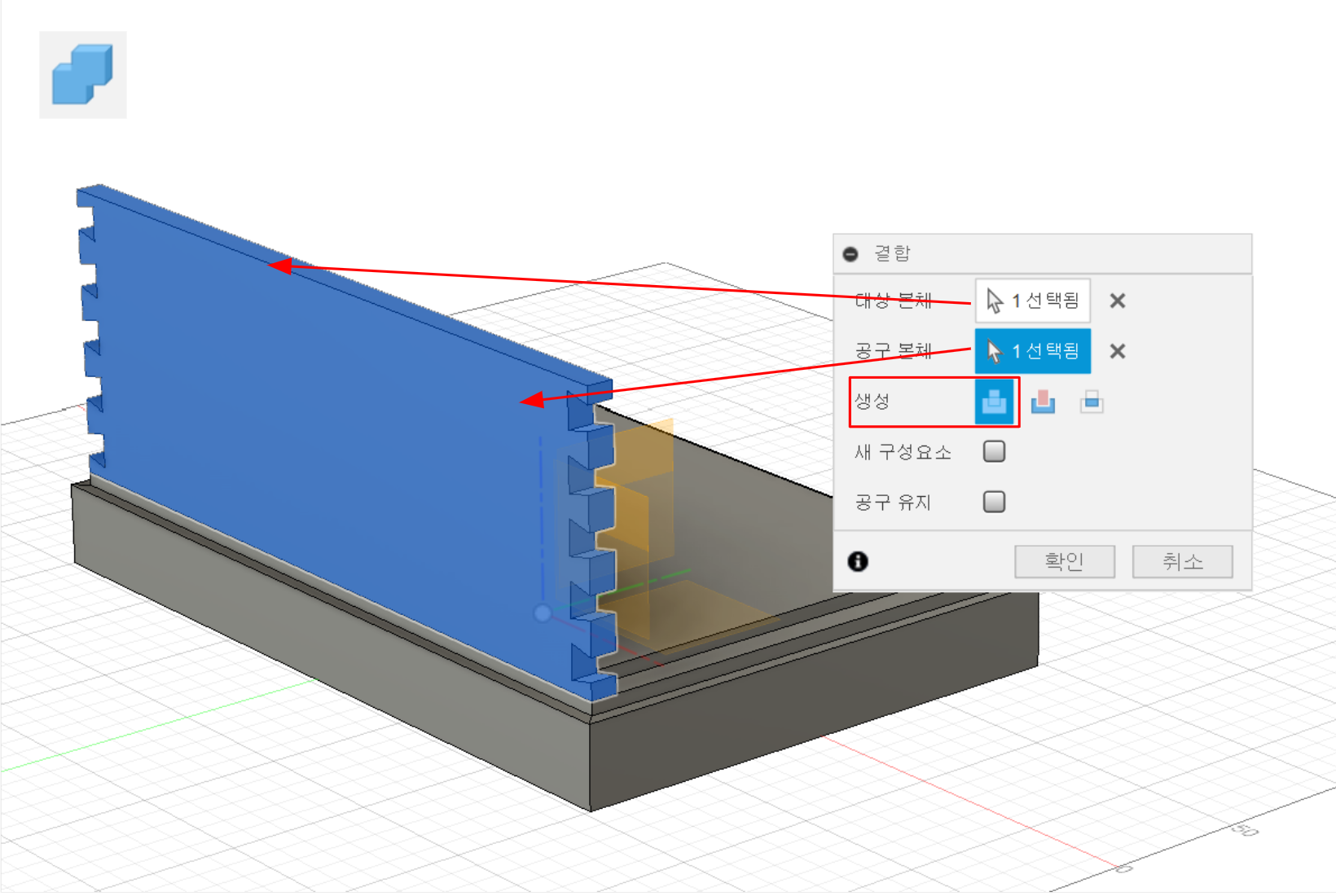
Task: Click the 결합 dialog title text
Action: pyautogui.click(x=892, y=253)
